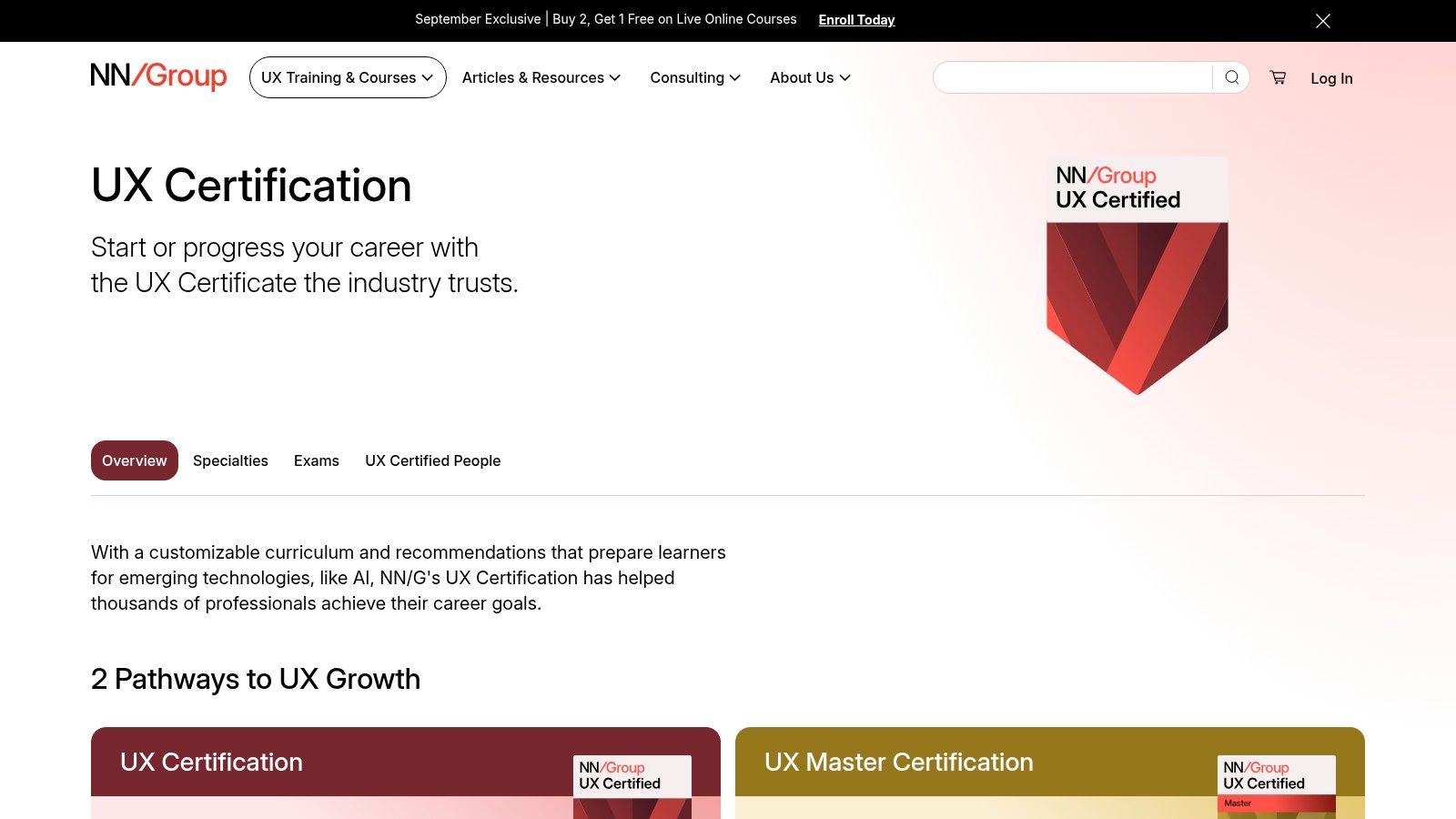Click the '2 Pathways to UX Growth' heading
The height and width of the screenshot is (819, 1456).
[256, 679]
